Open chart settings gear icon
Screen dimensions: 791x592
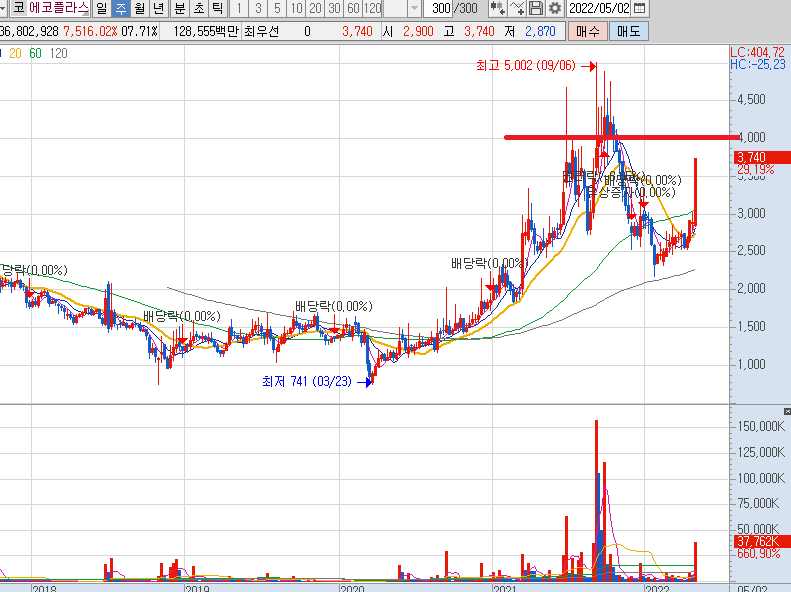pyautogui.click(x=555, y=8)
